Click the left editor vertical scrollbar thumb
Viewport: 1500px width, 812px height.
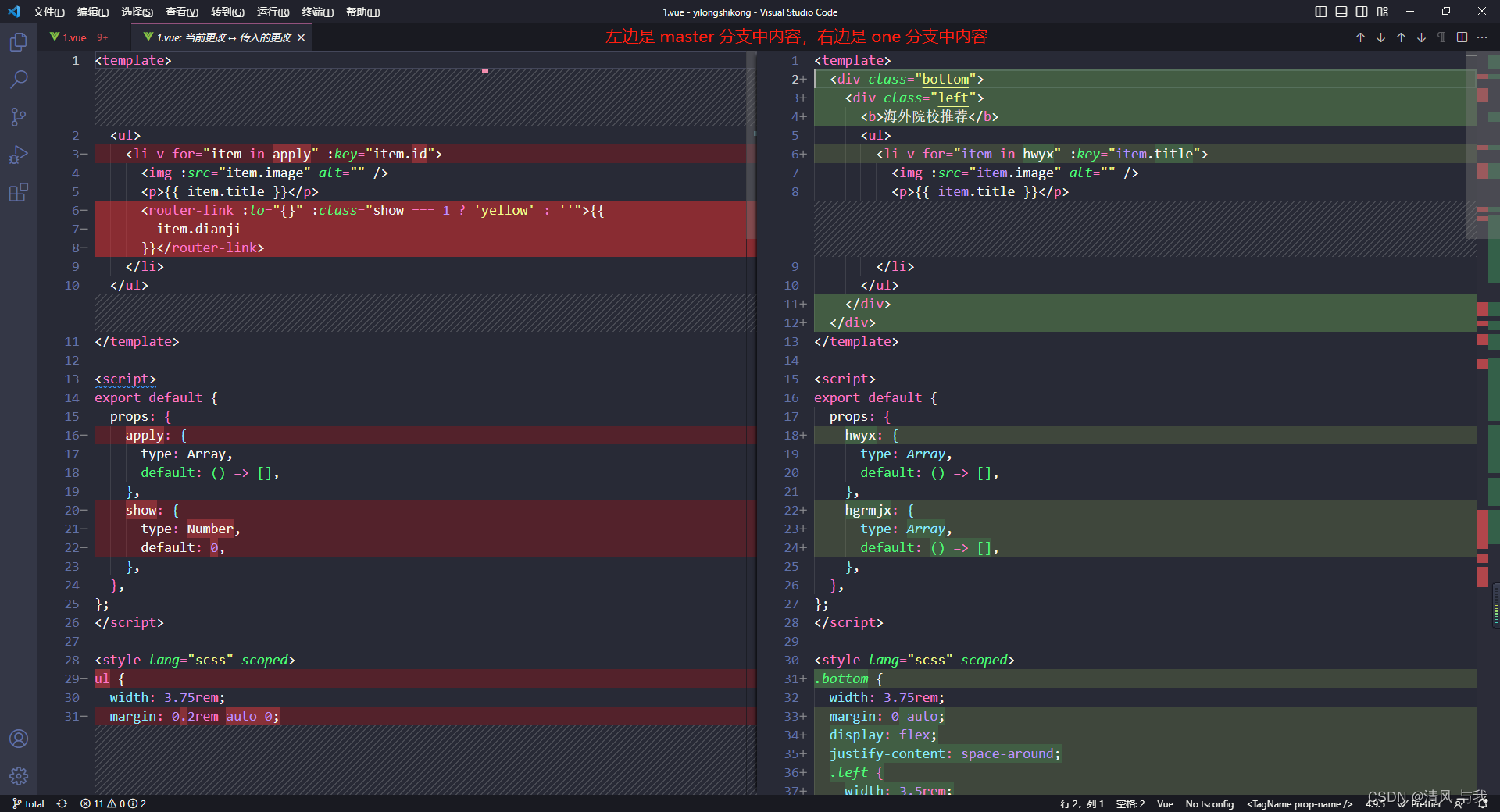coord(752,145)
